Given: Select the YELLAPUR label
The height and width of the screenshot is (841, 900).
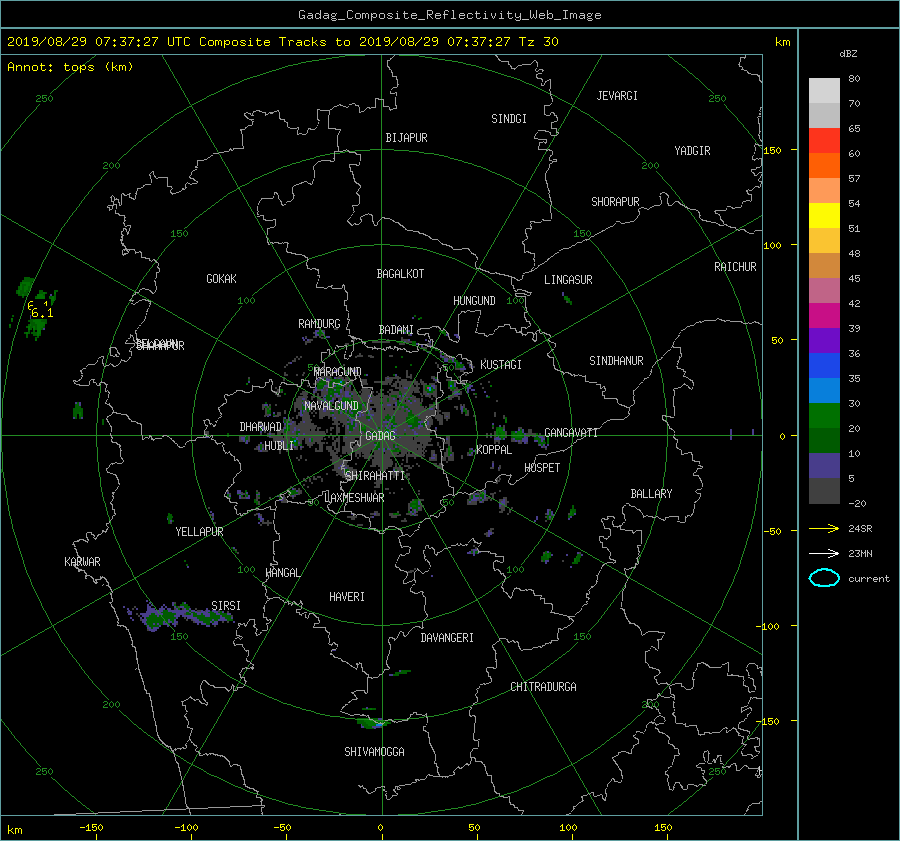Looking at the screenshot, I should 199,532.
